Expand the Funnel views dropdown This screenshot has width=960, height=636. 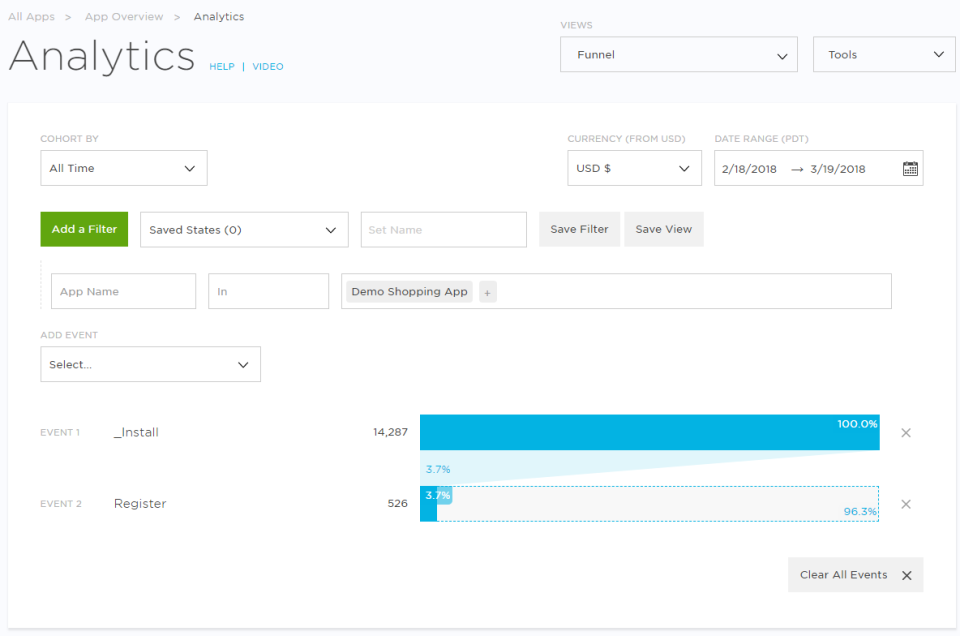click(x=678, y=55)
